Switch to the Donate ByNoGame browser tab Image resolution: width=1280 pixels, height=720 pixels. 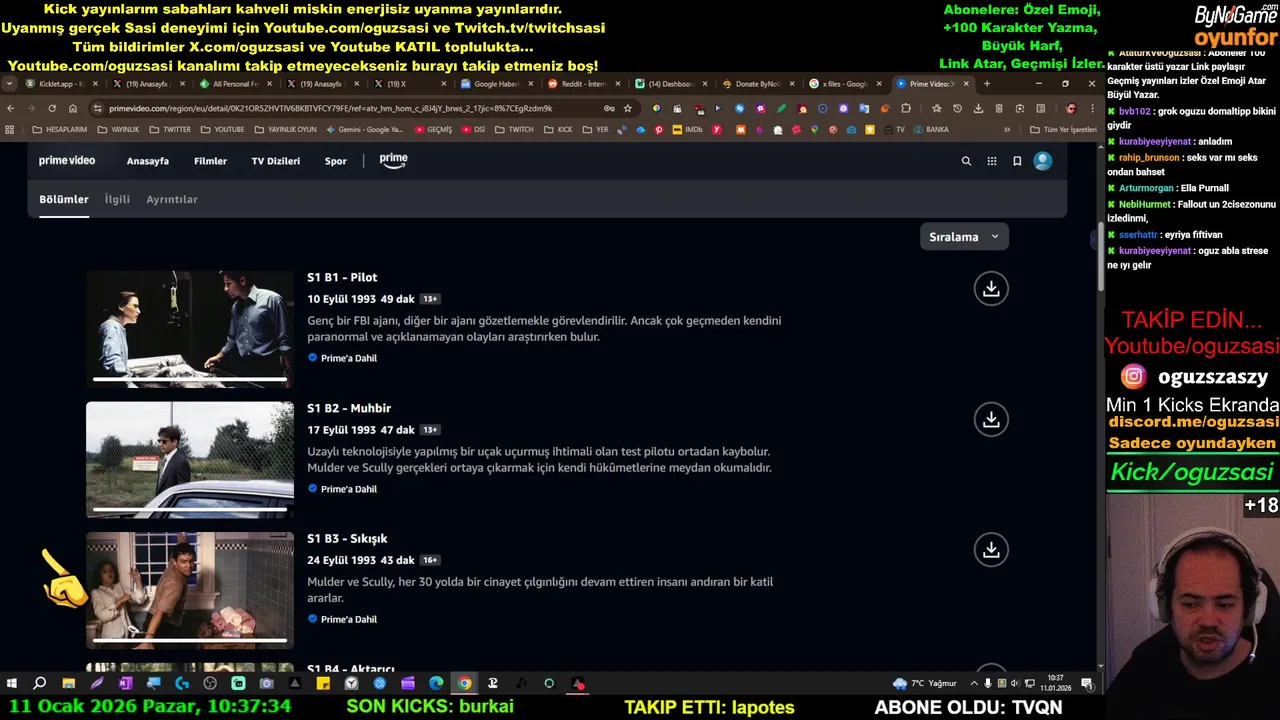coord(759,84)
